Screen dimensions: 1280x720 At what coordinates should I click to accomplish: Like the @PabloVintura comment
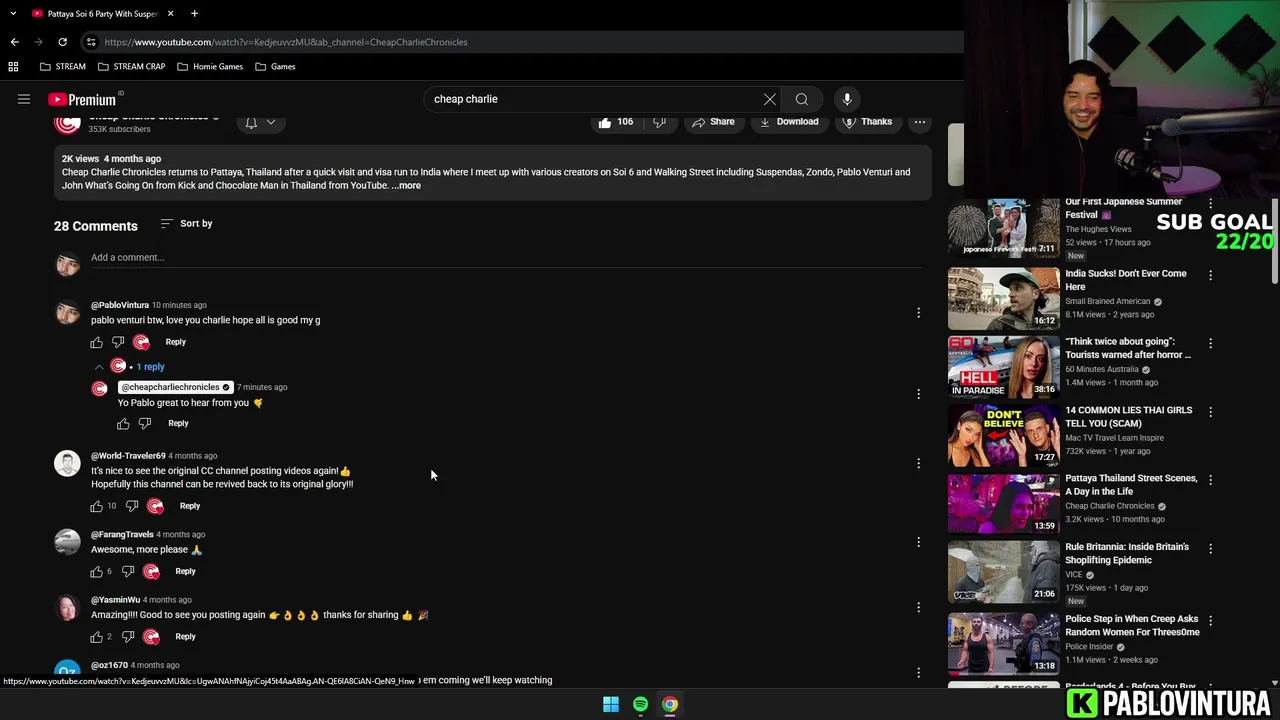coord(97,342)
